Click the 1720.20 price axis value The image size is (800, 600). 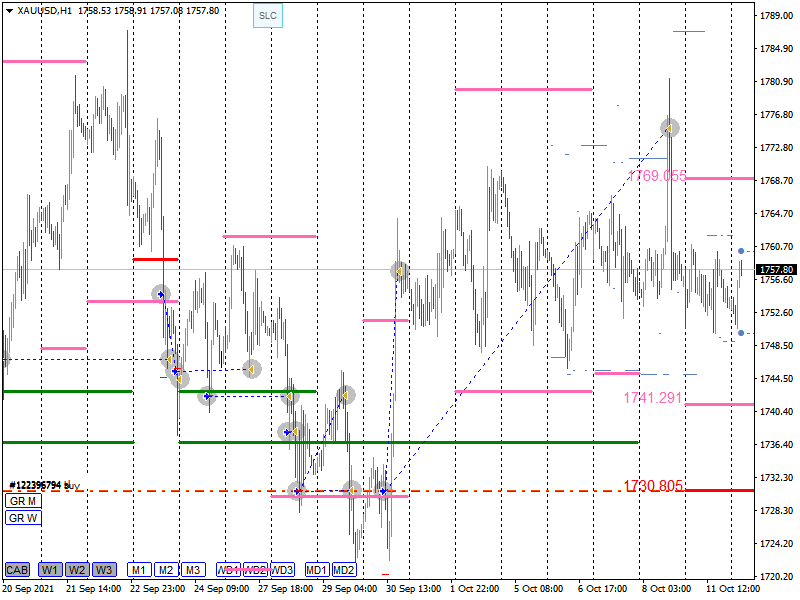pos(777,577)
